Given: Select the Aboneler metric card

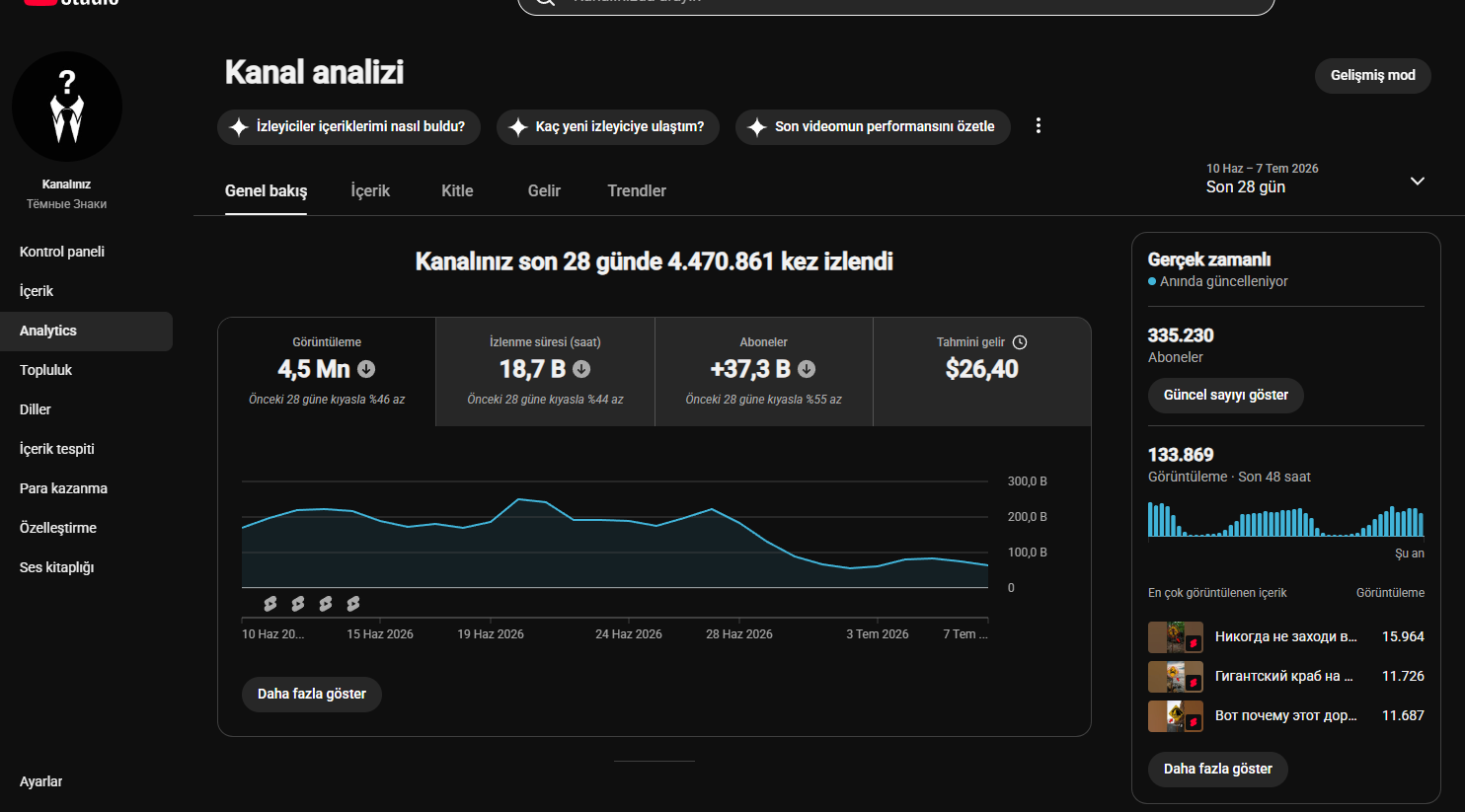Looking at the screenshot, I should [764, 372].
